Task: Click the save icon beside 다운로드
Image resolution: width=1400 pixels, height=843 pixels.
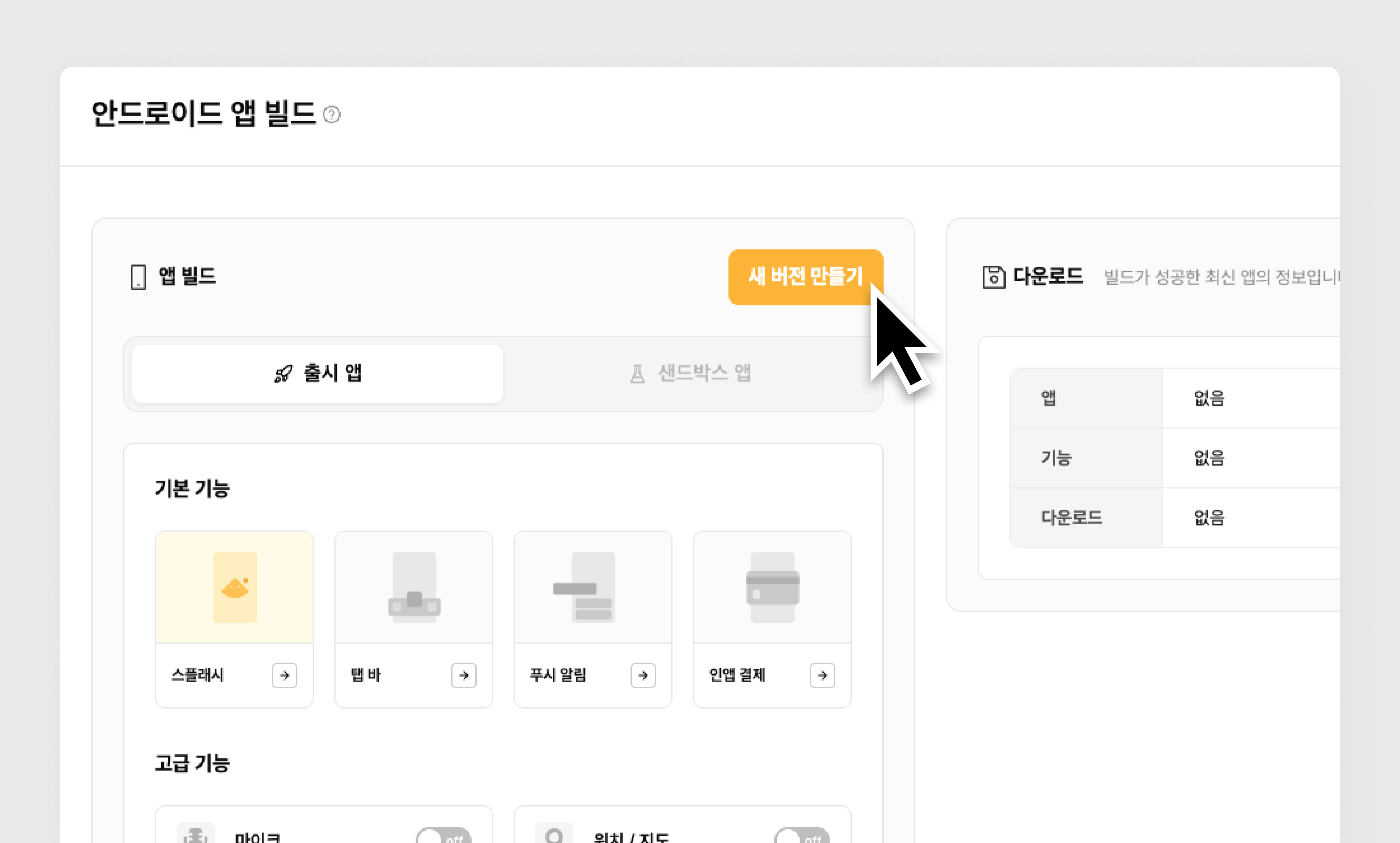Action: pos(994,277)
